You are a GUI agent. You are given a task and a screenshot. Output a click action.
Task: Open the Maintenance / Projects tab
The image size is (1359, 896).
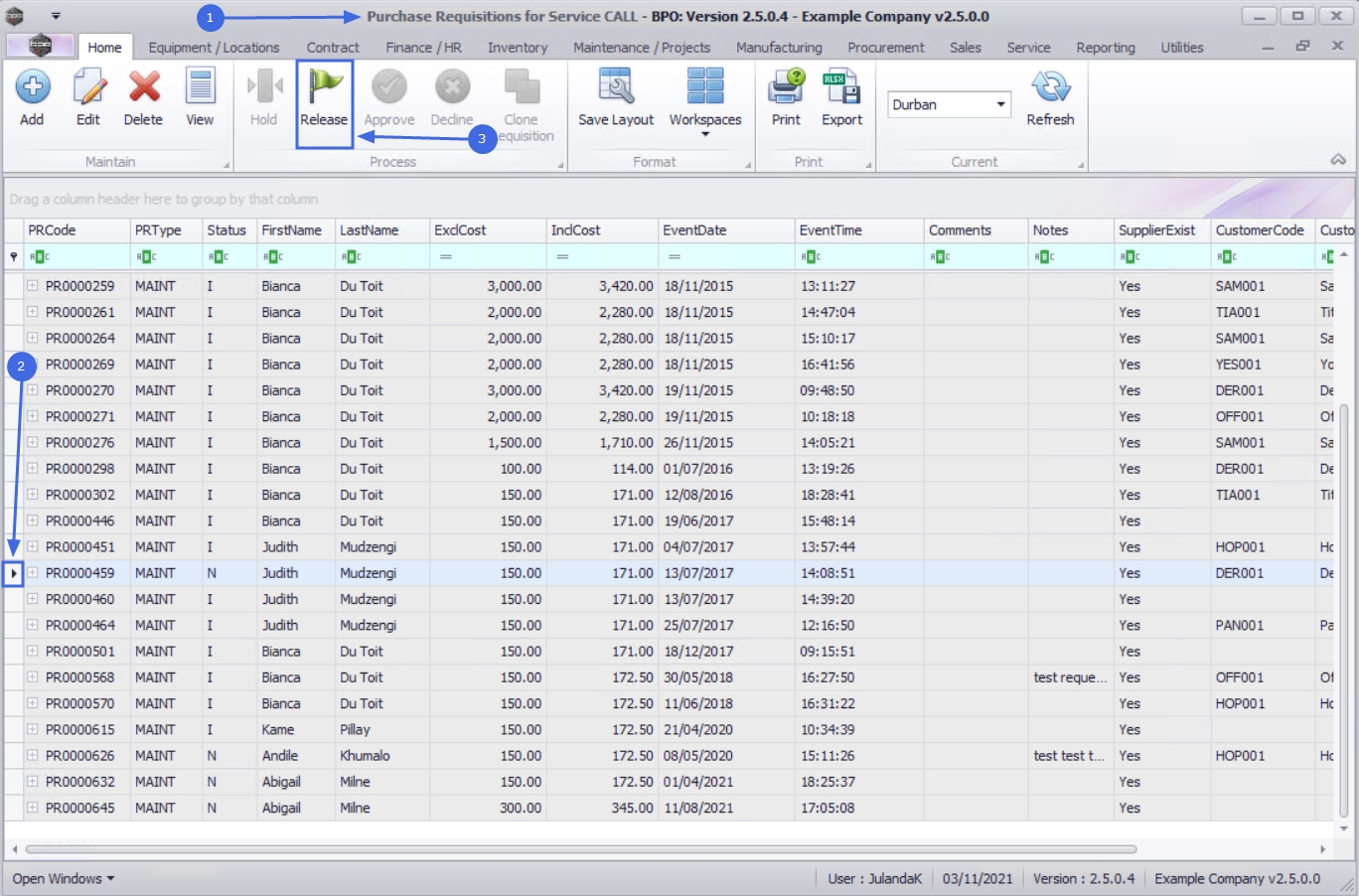click(x=642, y=48)
